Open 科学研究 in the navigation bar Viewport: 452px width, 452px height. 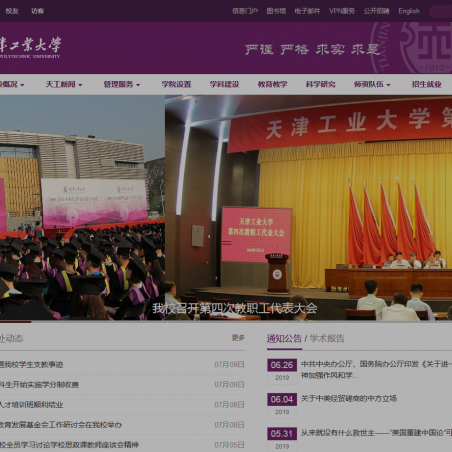pos(321,84)
